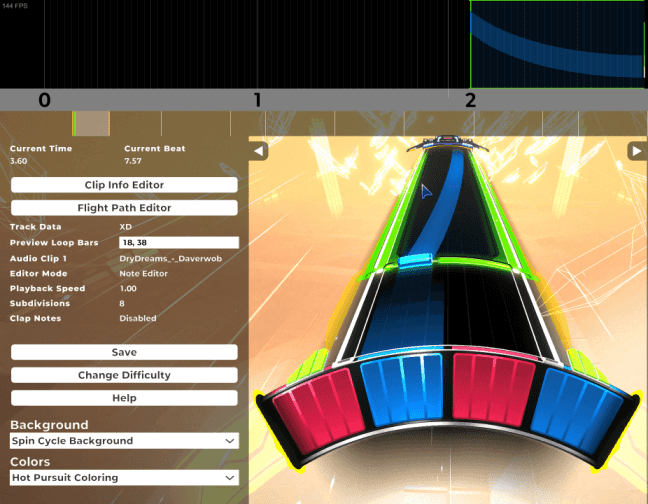Click the Save button

124,352
